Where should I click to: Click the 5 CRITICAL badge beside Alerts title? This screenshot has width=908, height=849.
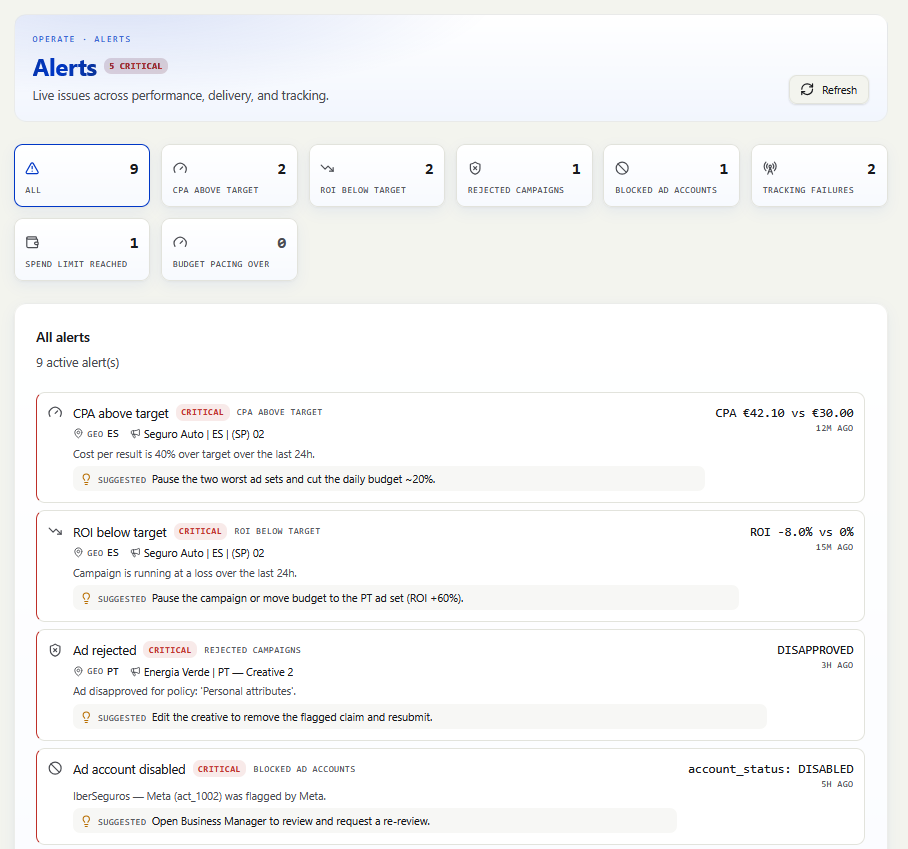(x=136, y=66)
